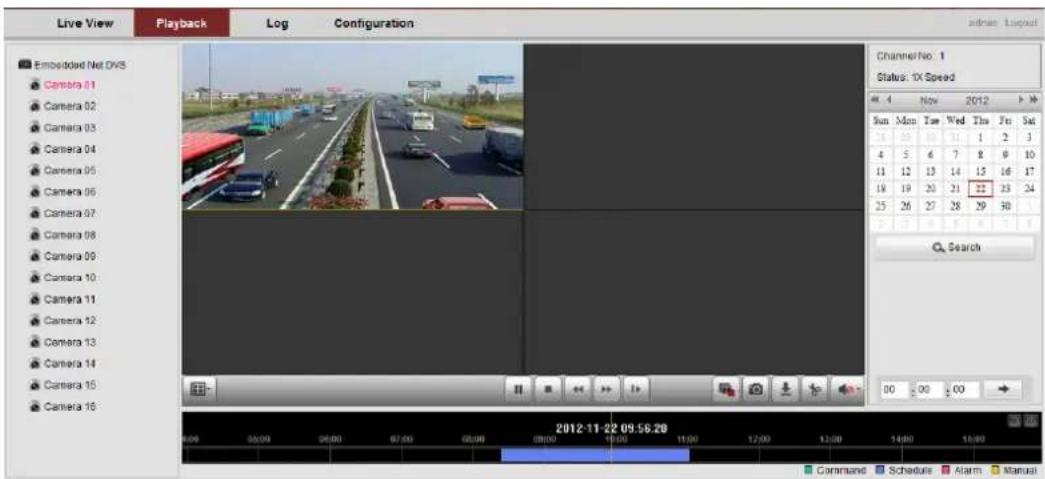The image size is (1045, 479).
Task: Choose Camera 10
Action: click(x=64, y=278)
